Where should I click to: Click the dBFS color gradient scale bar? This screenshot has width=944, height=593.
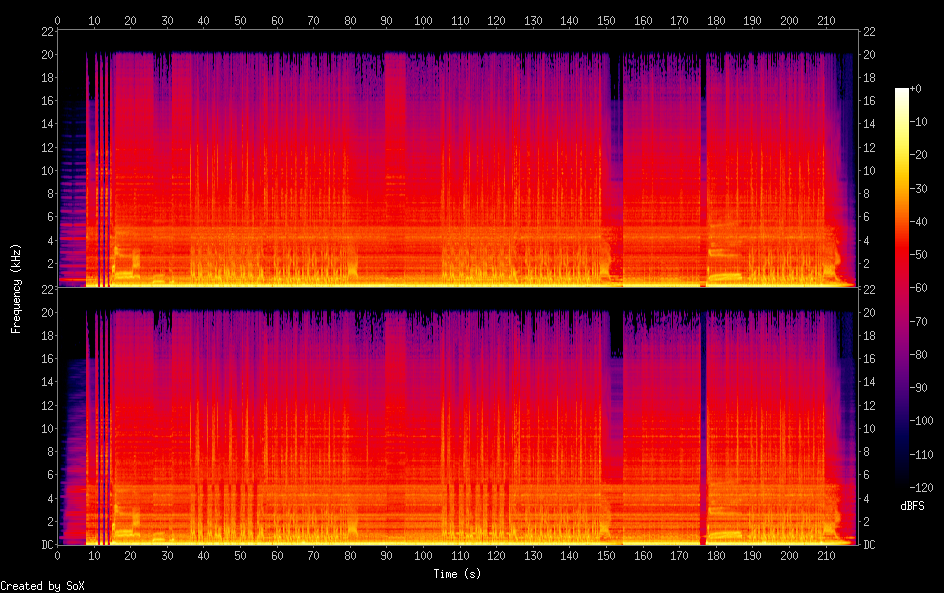tap(901, 288)
